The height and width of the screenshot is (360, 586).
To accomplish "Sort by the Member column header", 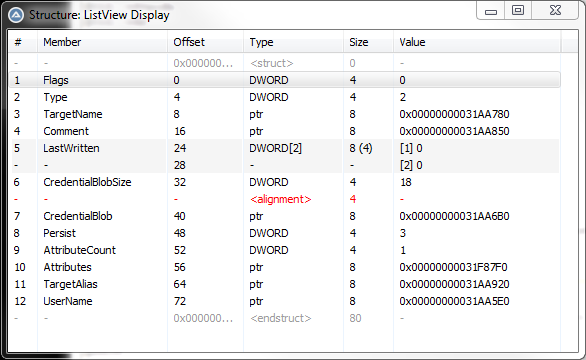I will point(102,42).
